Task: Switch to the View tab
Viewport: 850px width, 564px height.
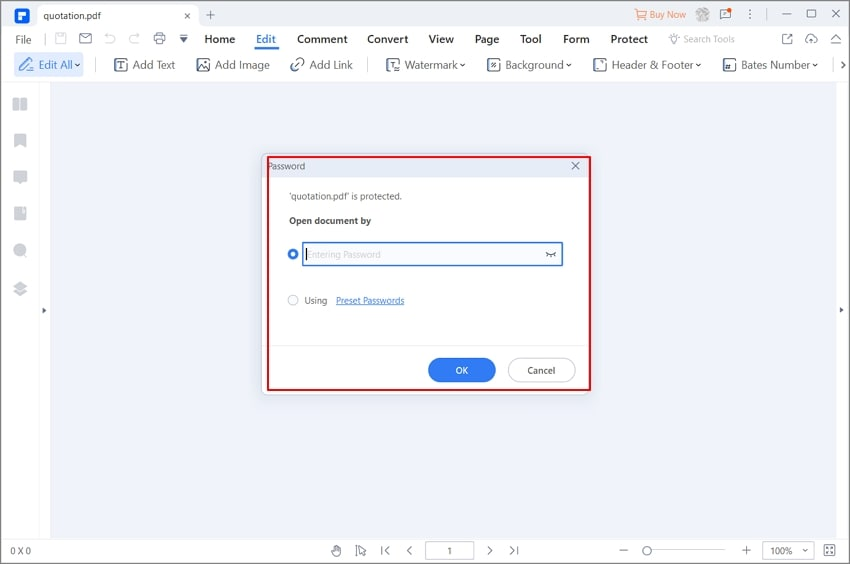Action: coord(441,39)
